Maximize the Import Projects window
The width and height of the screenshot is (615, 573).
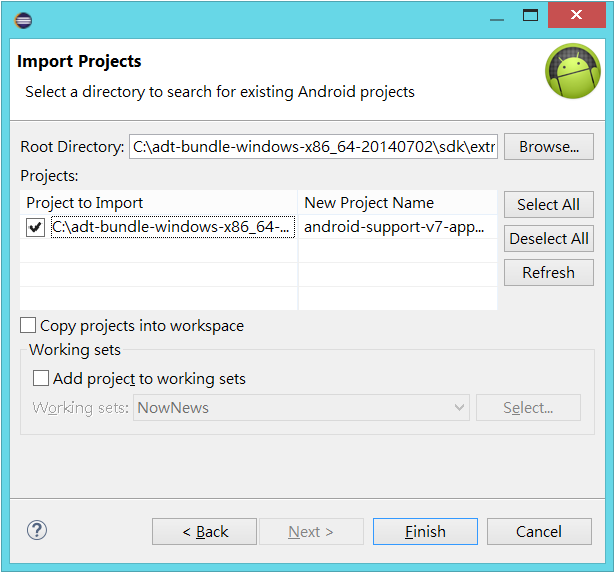(530, 16)
